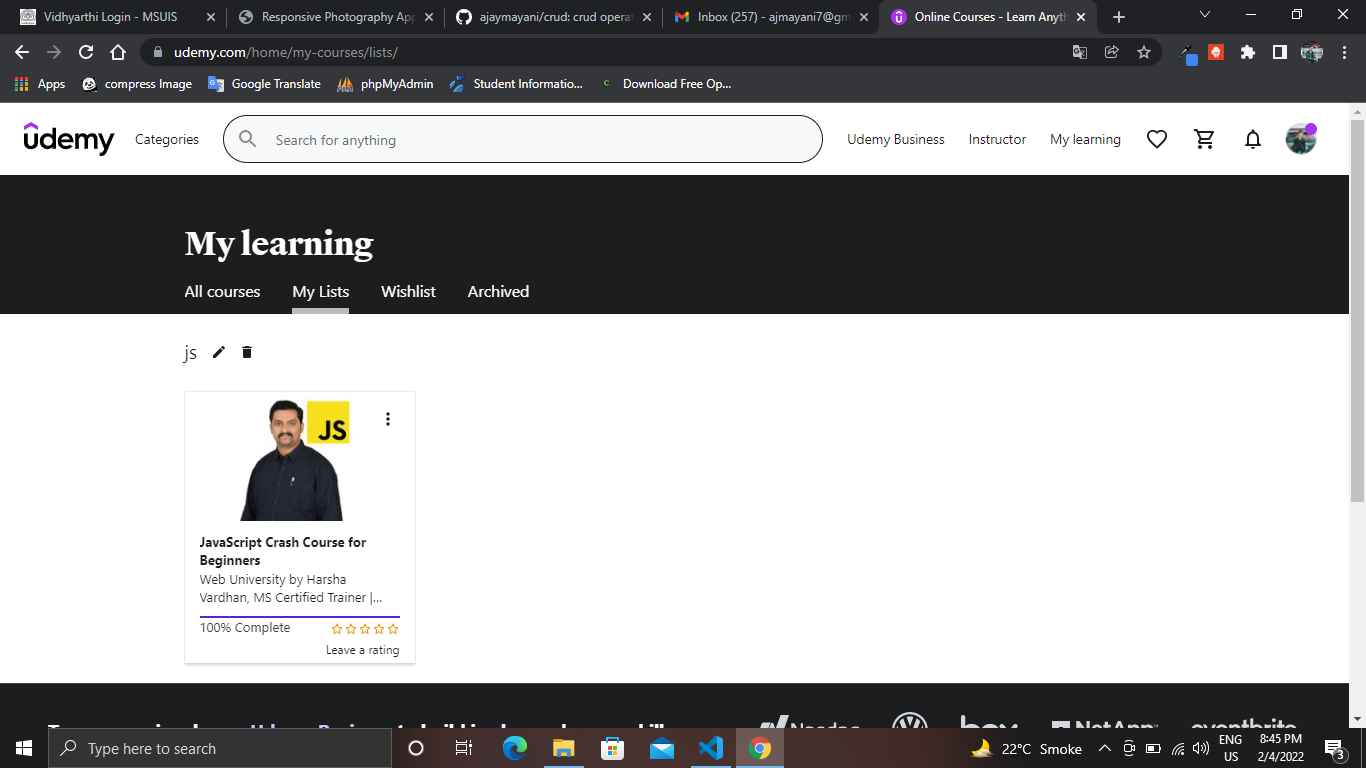Open Visual Studio Code from taskbar
The image size is (1366, 768).
(x=711, y=748)
